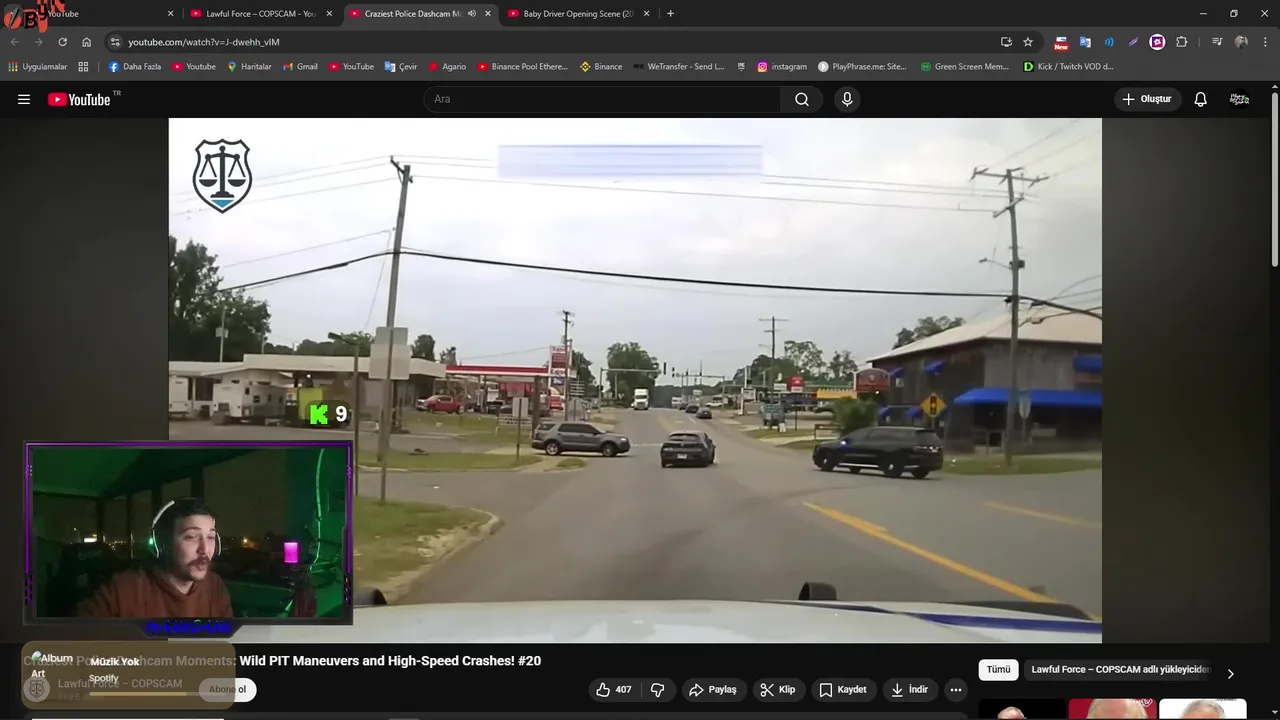The width and height of the screenshot is (1280, 720).
Task: Open more actions three-dot menu
Action: click(x=956, y=689)
